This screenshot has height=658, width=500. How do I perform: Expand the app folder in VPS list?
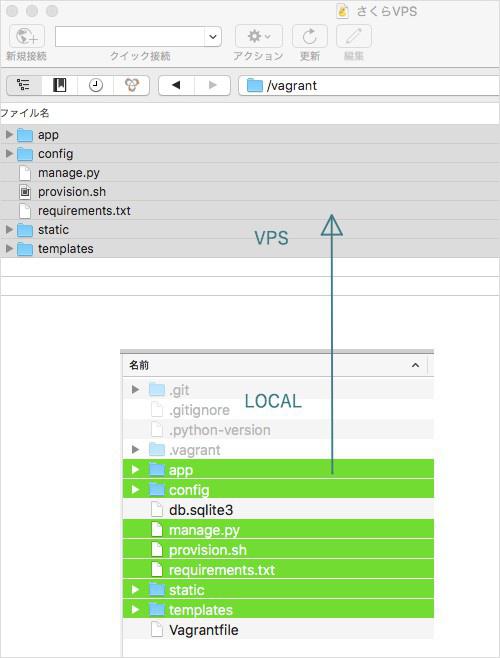9,134
